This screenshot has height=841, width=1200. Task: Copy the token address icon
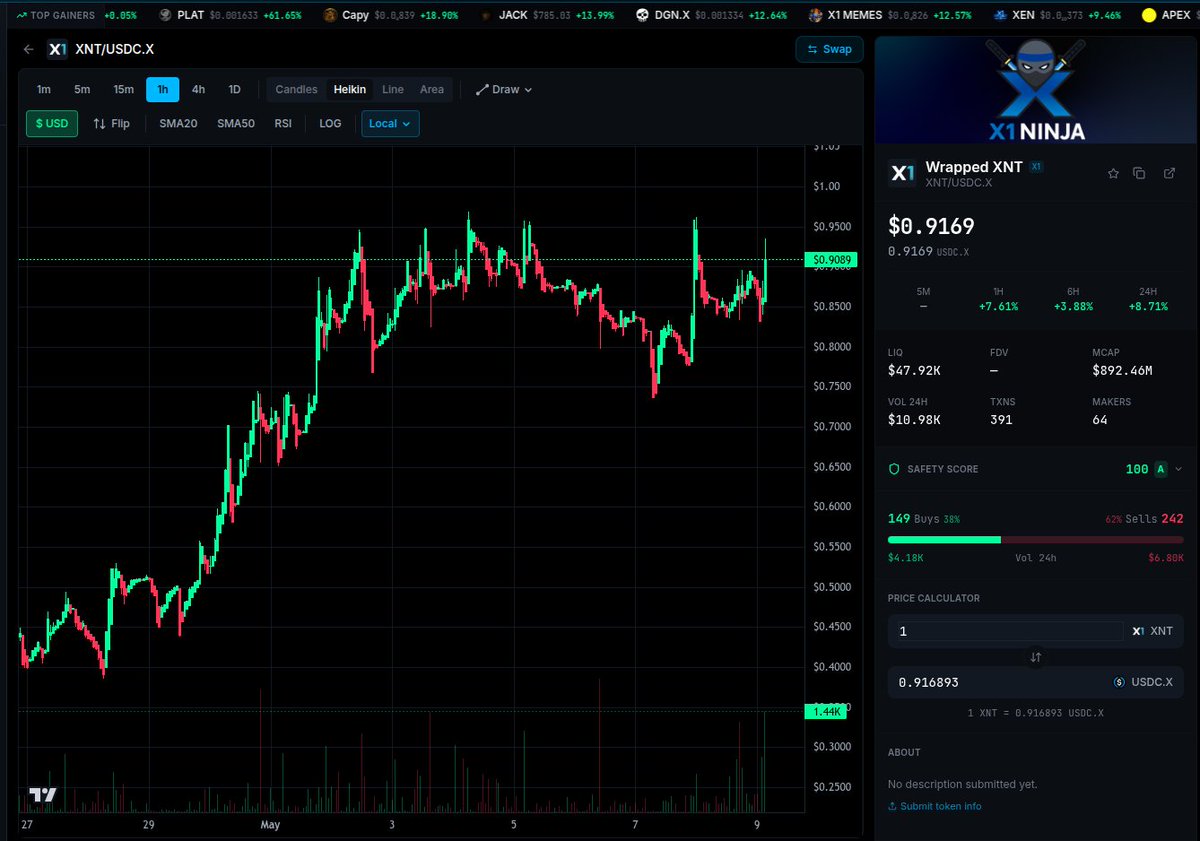(x=1139, y=173)
